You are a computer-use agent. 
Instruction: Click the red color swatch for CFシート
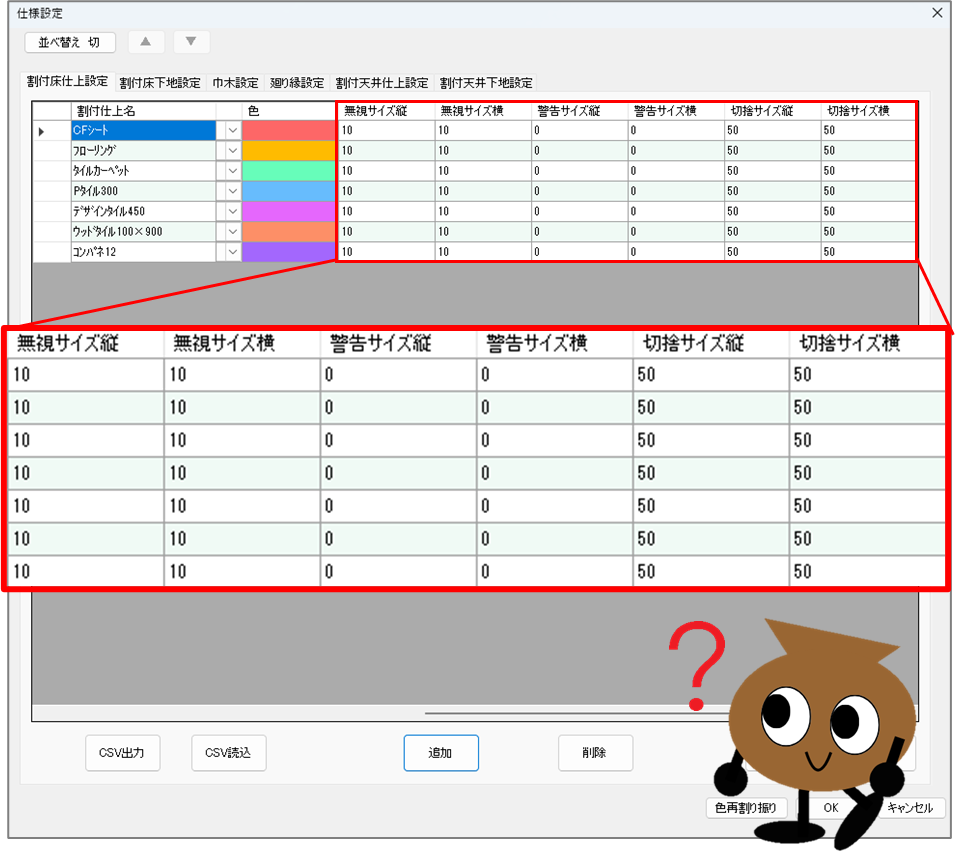288,131
